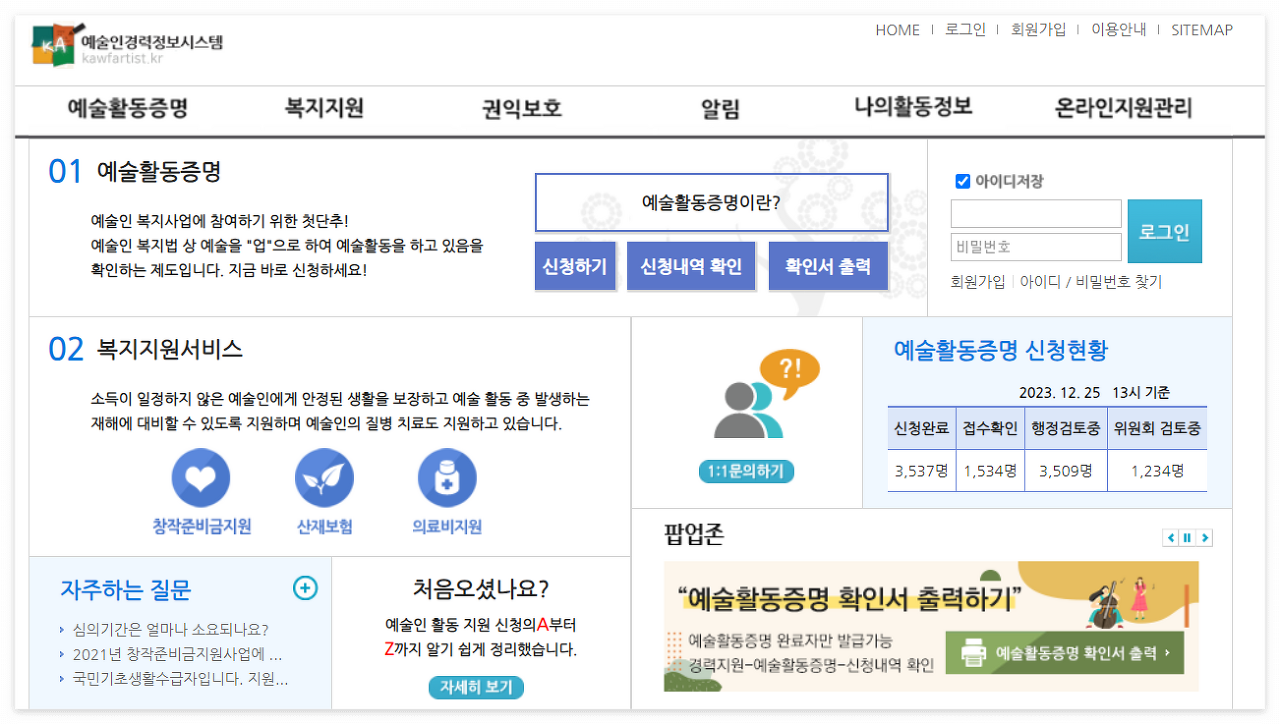Open FAQ 2021년 창작준비금지원사업에 ...
The width and height of the screenshot is (1280, 724).
point(177,655)
